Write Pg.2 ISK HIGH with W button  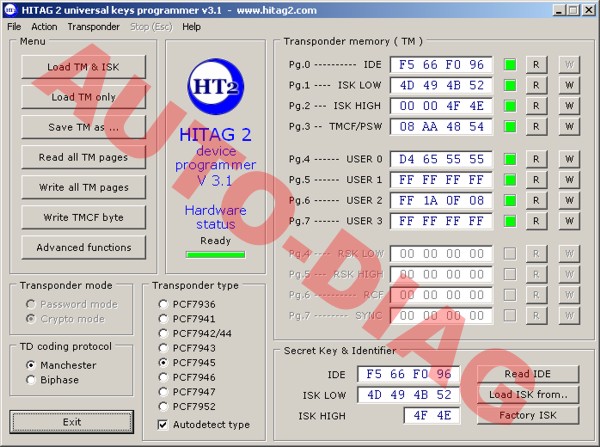pyautogui.click(x=569, y=106)
